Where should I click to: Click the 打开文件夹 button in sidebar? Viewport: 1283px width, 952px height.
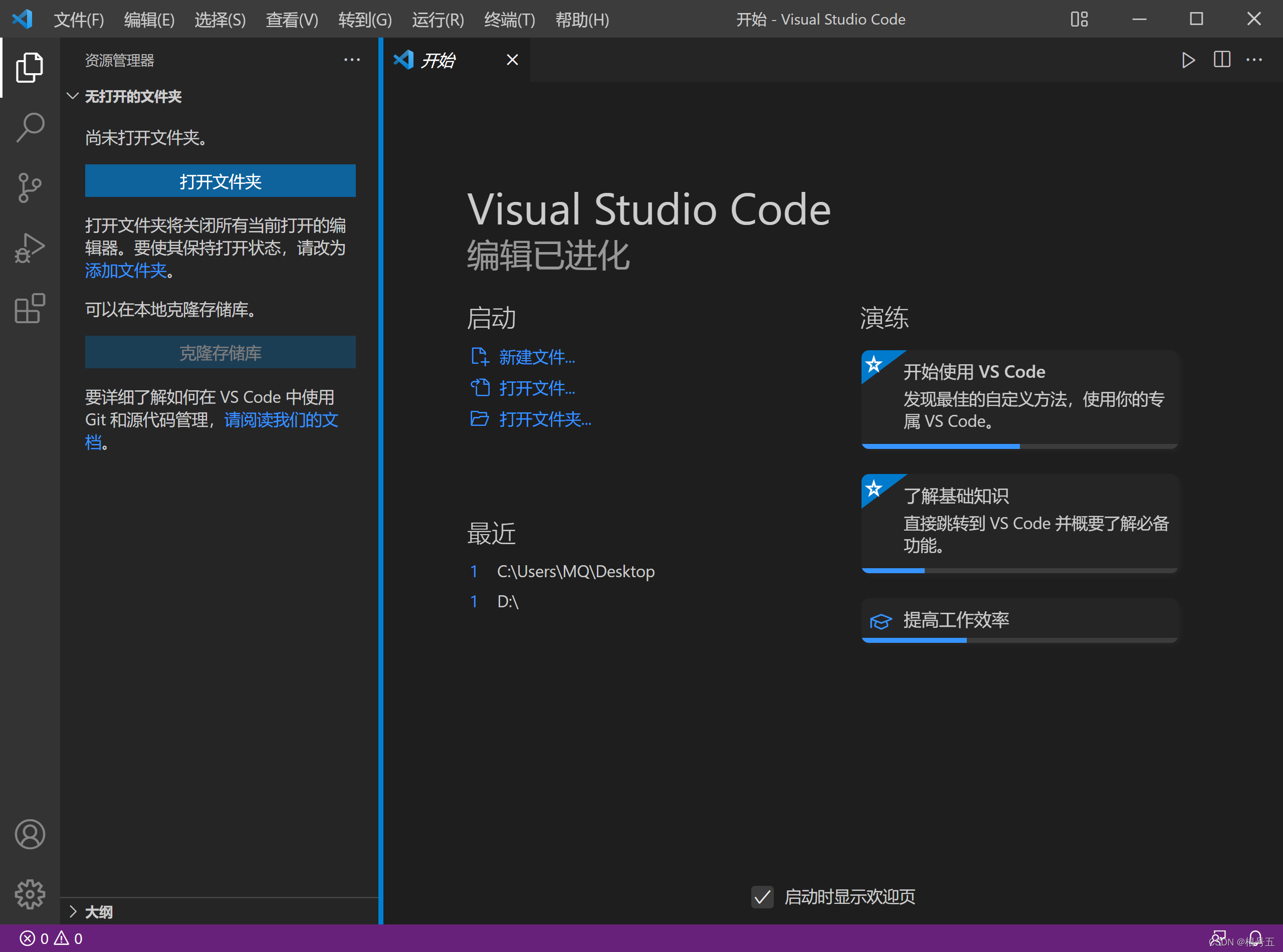point(220,181)
